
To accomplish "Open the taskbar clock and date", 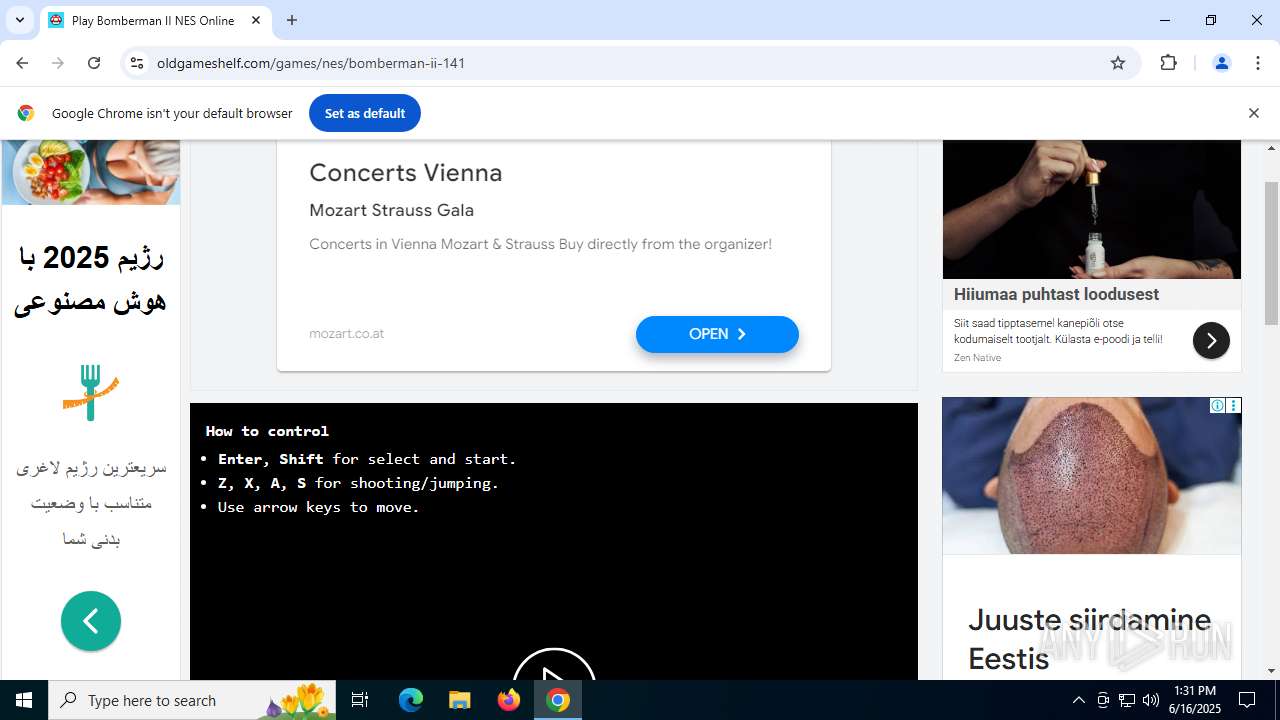I will (x=1195, y=700).
